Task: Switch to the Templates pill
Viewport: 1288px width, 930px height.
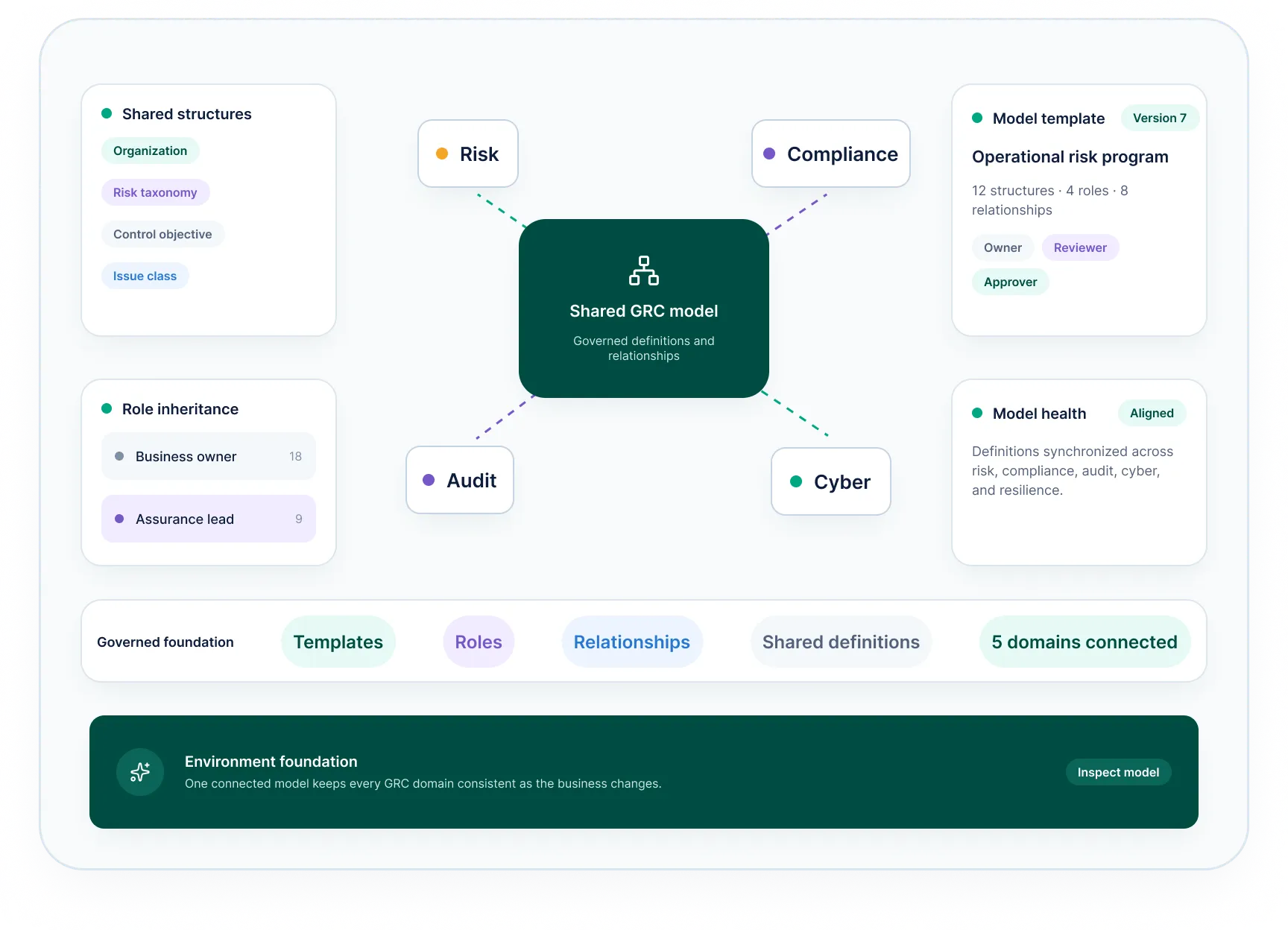Action: 338,642
